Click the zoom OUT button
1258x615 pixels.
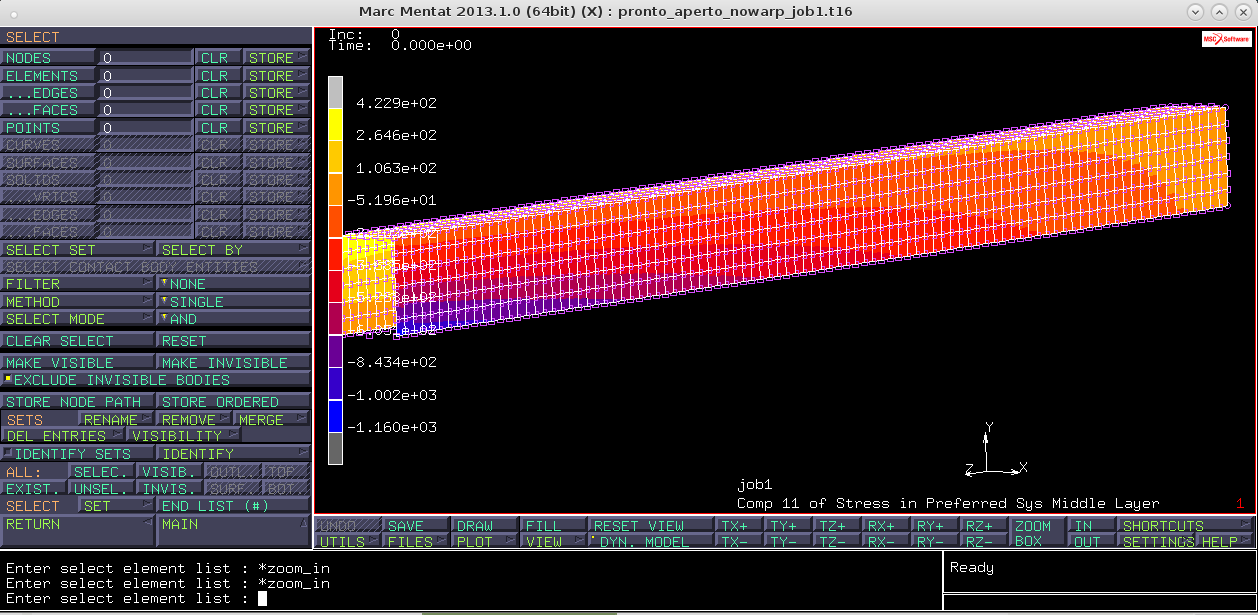[1092, 541]
